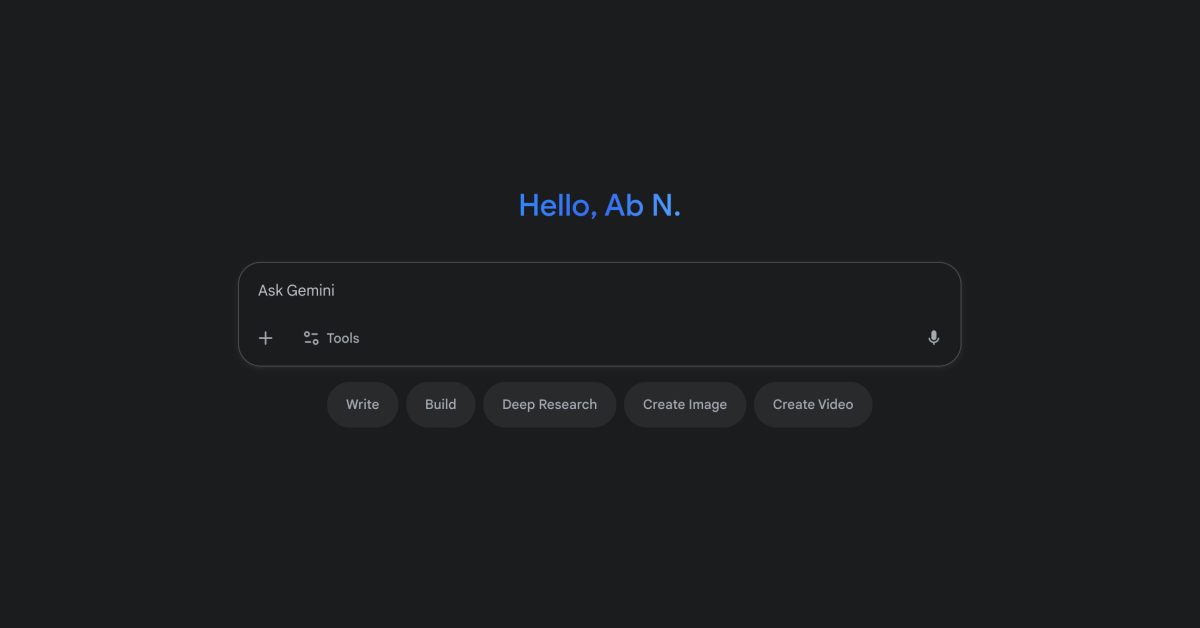This screenshot has width=1200, height=628.
Task: Begin image creation with Create Image
Action: [685, 404]
